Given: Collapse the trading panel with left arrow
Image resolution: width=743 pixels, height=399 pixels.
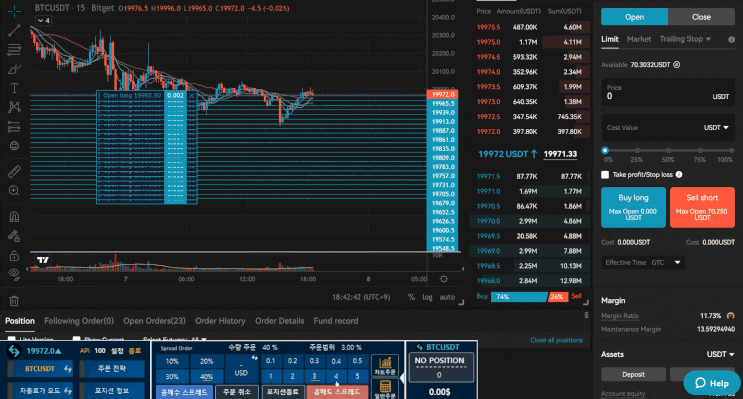Looking at the screenshot, I should [x=402, y=378].
